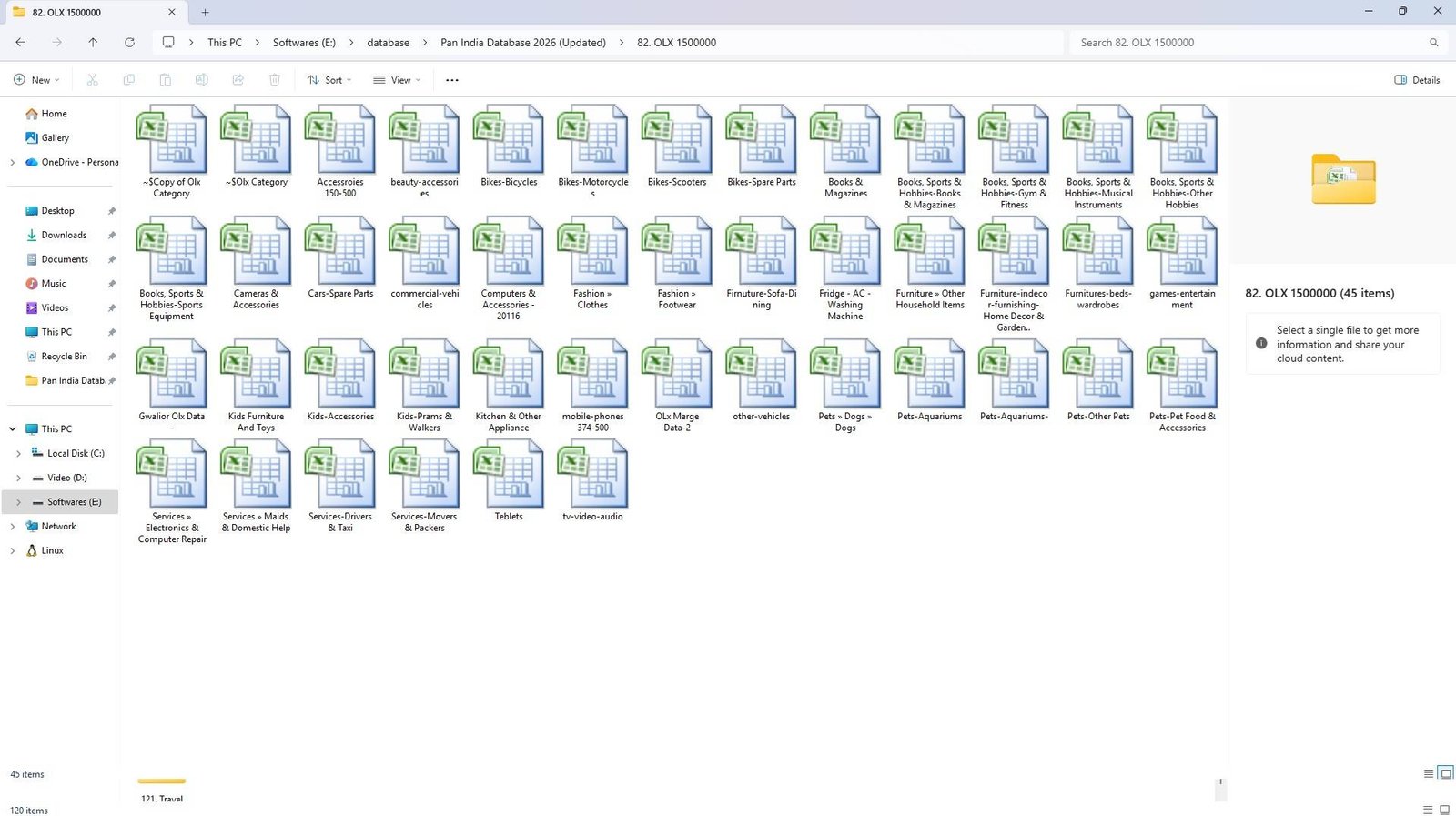The height and width of the screenshot is (816, 1456).
Task: Expand the Local Disk (C:) tree node
Action: click(18, 453)
